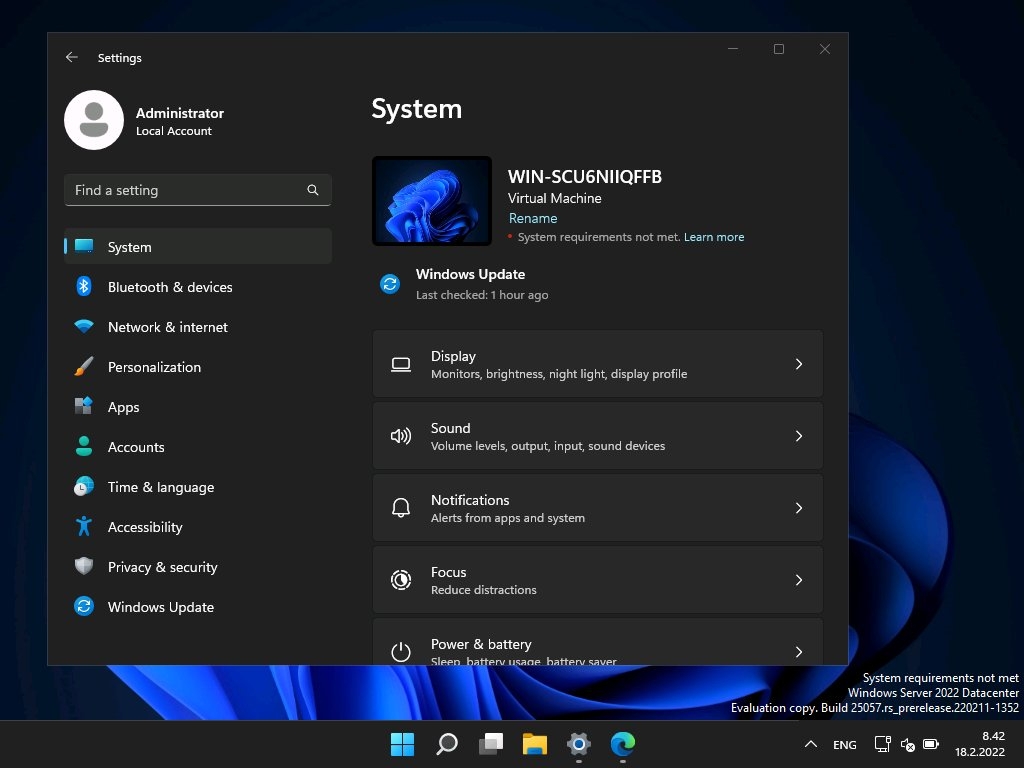This screenshot has width=1024, height=768.
Task: Open Accounts settings section
Action: pos(198,447)
